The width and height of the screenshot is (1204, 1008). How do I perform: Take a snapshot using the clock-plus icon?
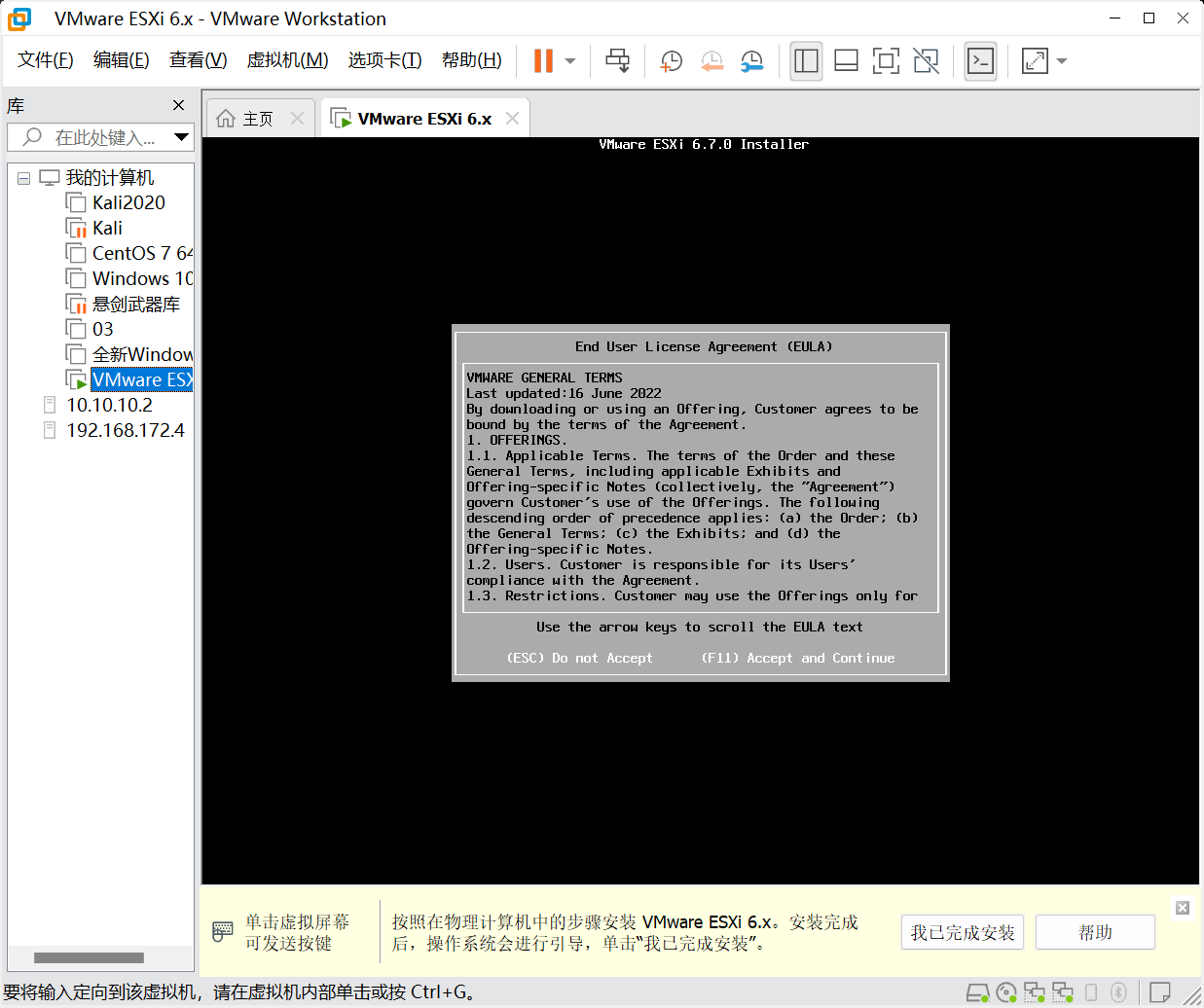pos(671,61)
